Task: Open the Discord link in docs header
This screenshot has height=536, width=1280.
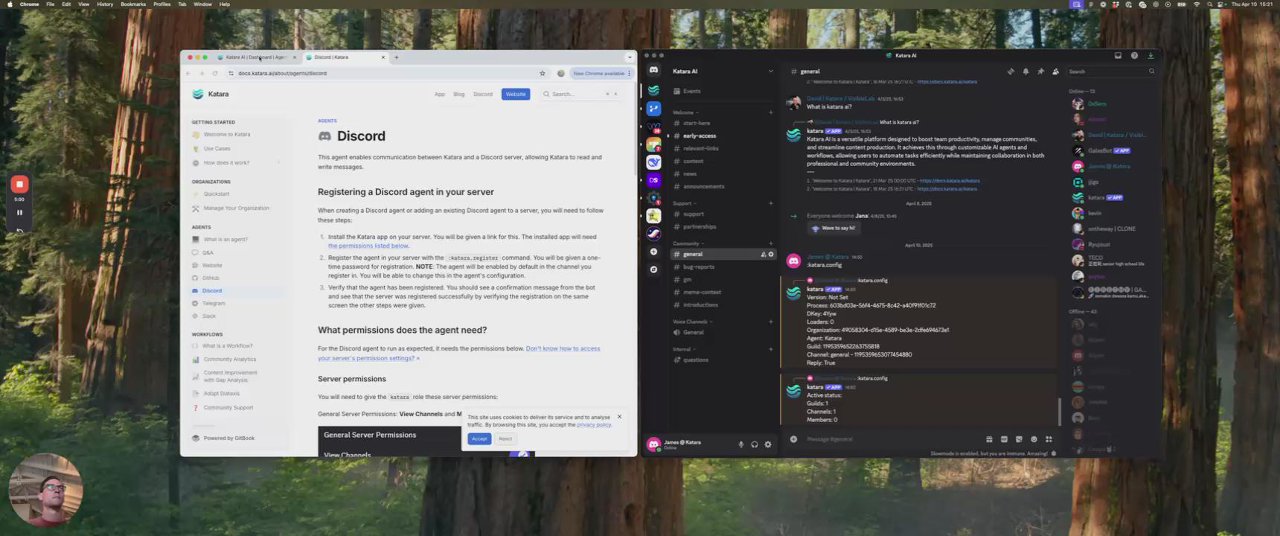Action: (483, 94)
